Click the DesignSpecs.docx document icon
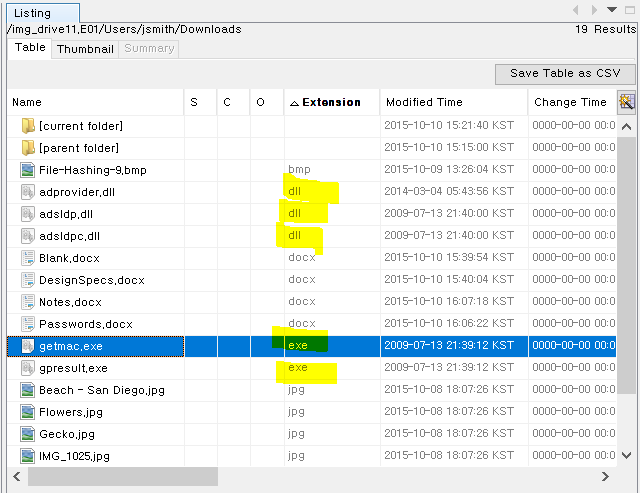 click(28, 280)
